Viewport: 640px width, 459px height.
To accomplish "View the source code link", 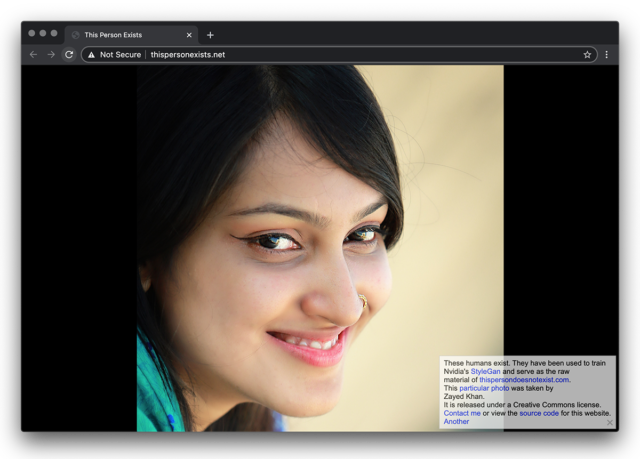I will [x=539, y=413].
